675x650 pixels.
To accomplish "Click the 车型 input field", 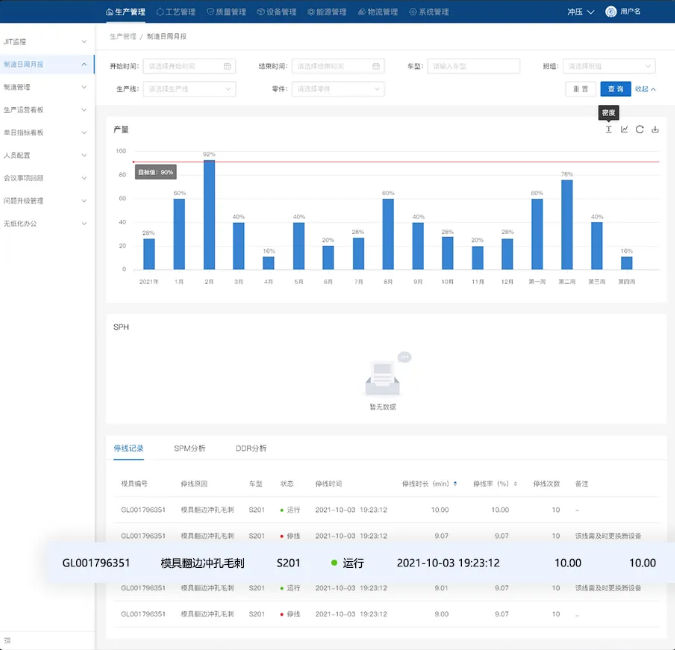I will click(x=473, y=66).
